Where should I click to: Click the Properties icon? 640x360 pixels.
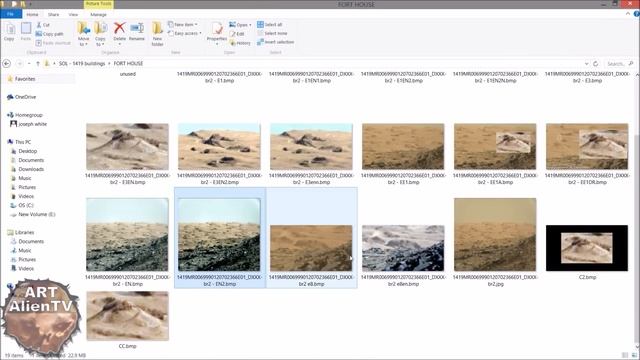(217, 29)
